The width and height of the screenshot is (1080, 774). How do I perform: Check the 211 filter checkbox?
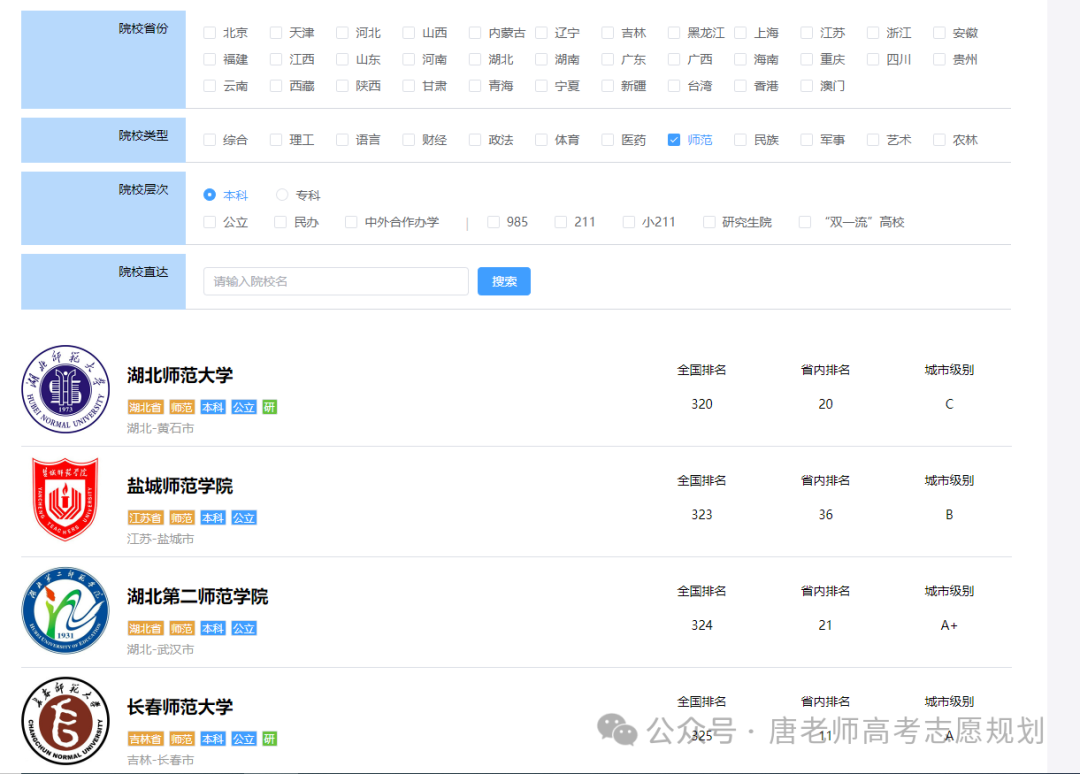click(561, 222)
